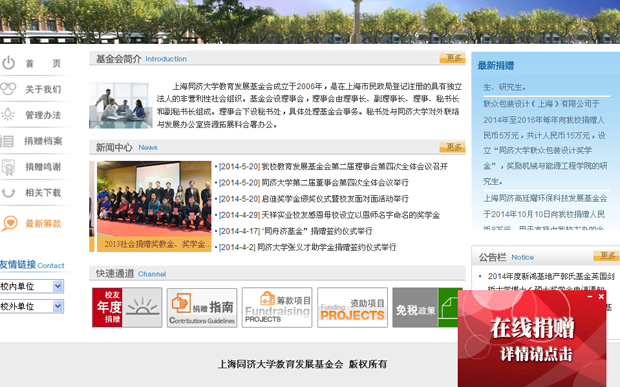Screen dimensions: 620x387
Task: Click the certificate icon for 捐赠鸣谢
Action: pos(8,167)
